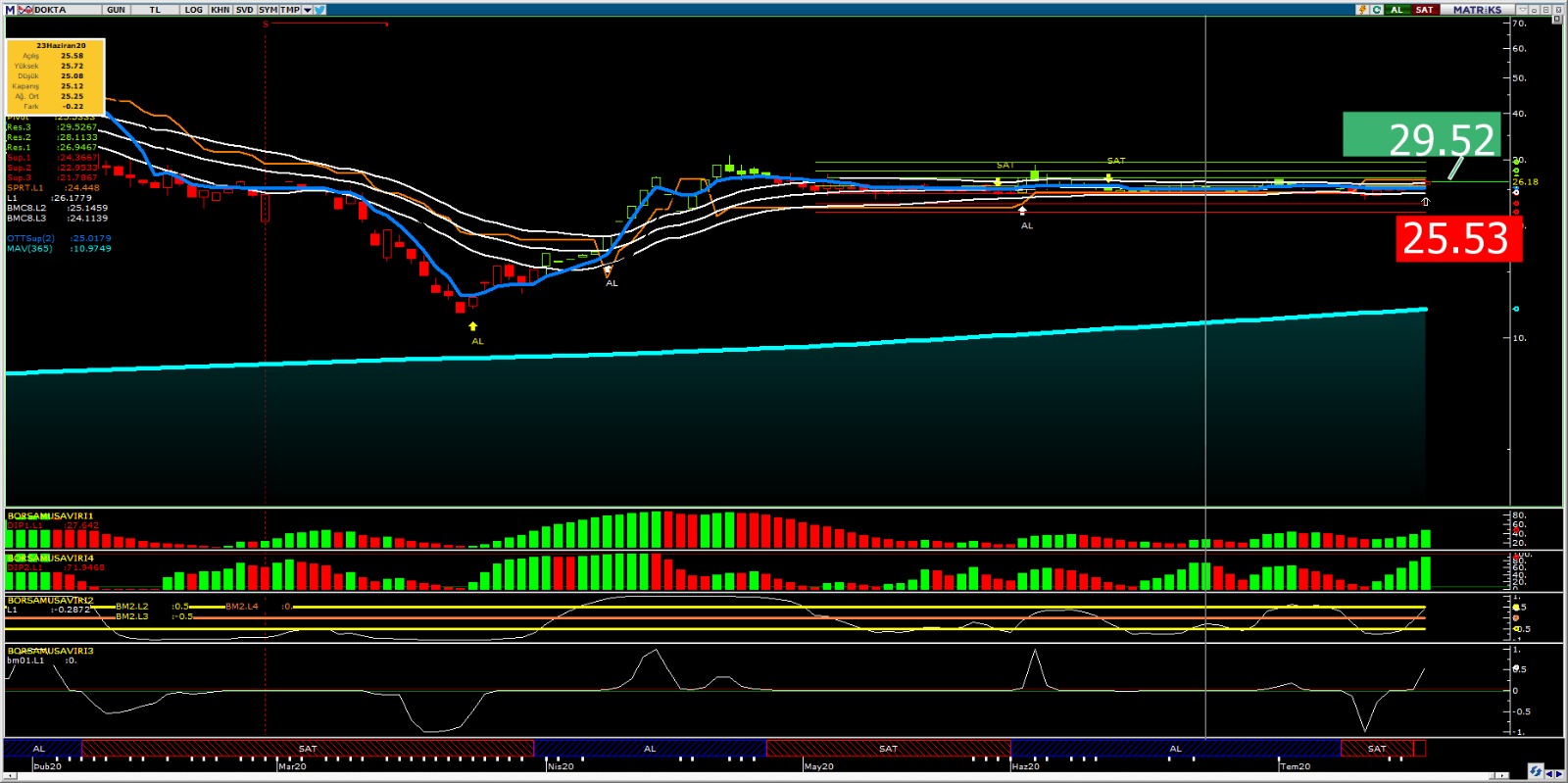The image size is (1568, 783).
Task: Click the small square icon above price axis
Action: [1556, 20]
